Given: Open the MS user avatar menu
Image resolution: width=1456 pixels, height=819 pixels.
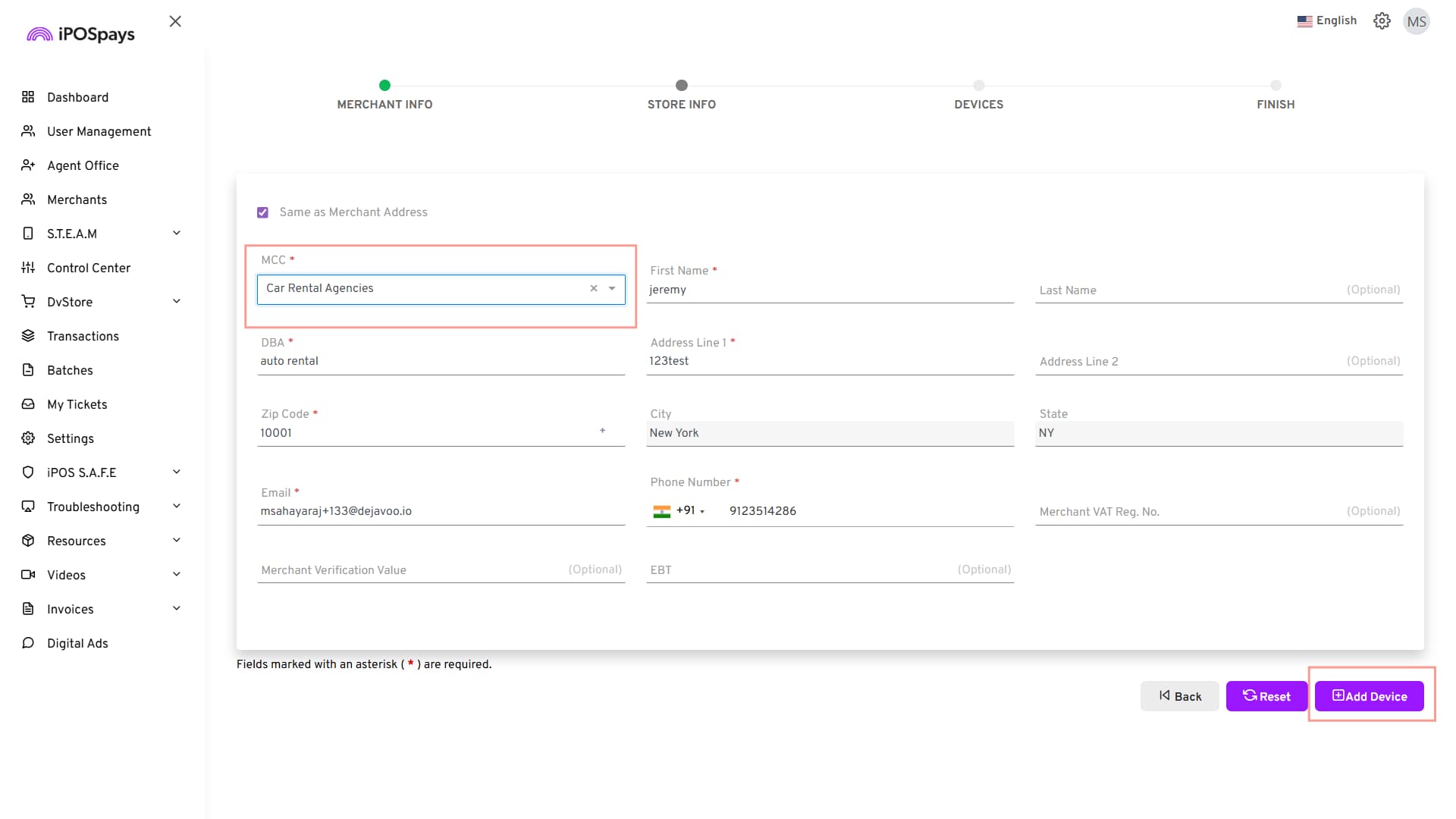Looking at the screenshot, I should [1416, 21].
